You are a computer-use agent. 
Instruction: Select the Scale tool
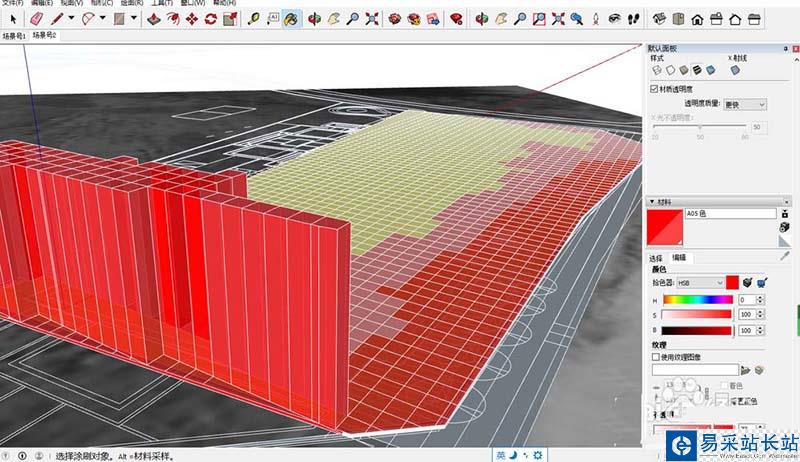coord(230,19)
